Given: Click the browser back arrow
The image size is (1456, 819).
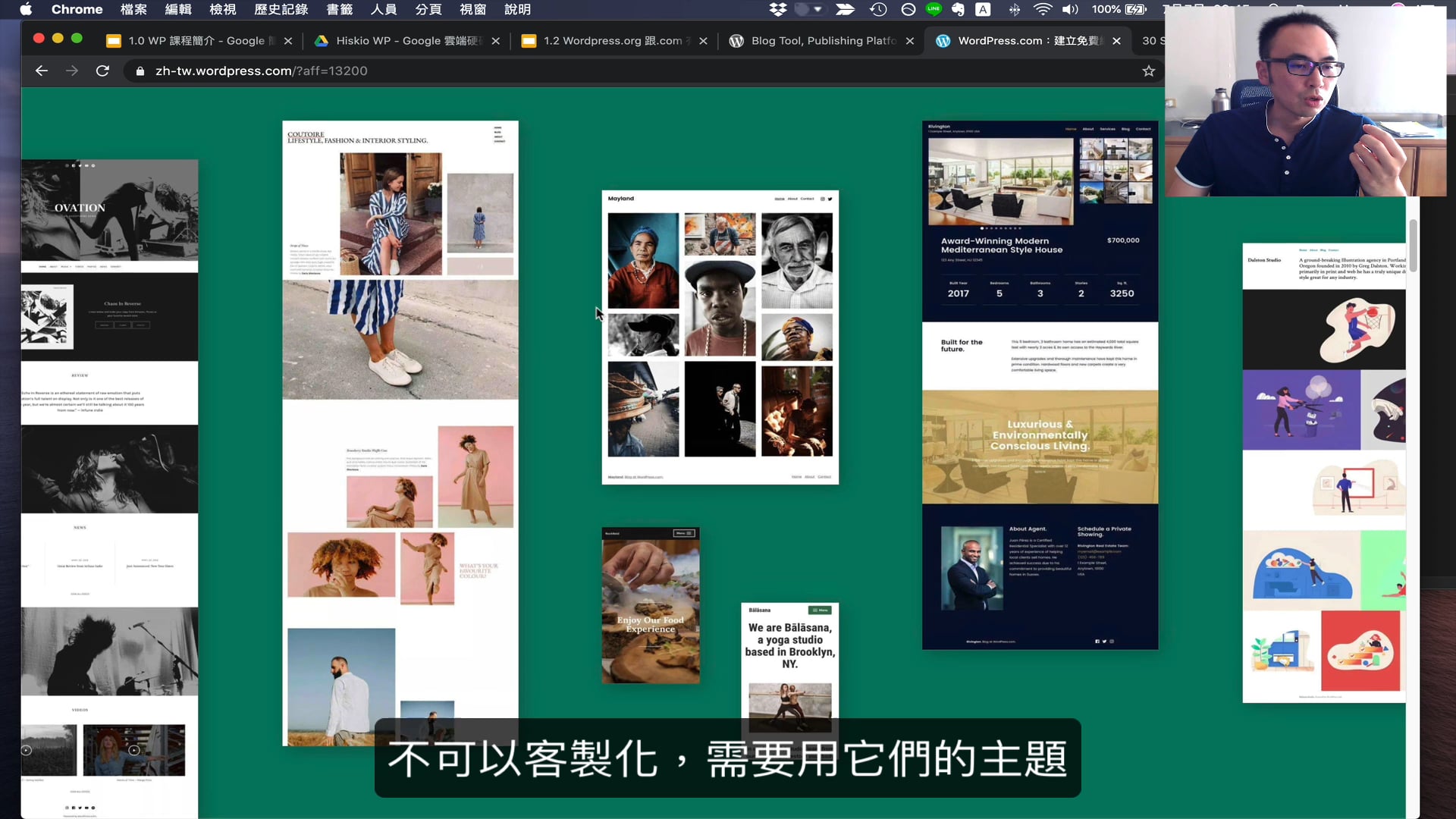Looking at the screenshot, I should point(42,71).
